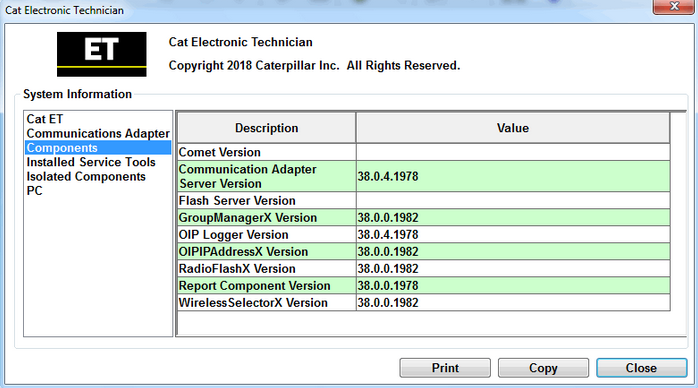This screenshot has height=388, width=698.
Task: Click the Close button
Action: (x=641, y=368)
